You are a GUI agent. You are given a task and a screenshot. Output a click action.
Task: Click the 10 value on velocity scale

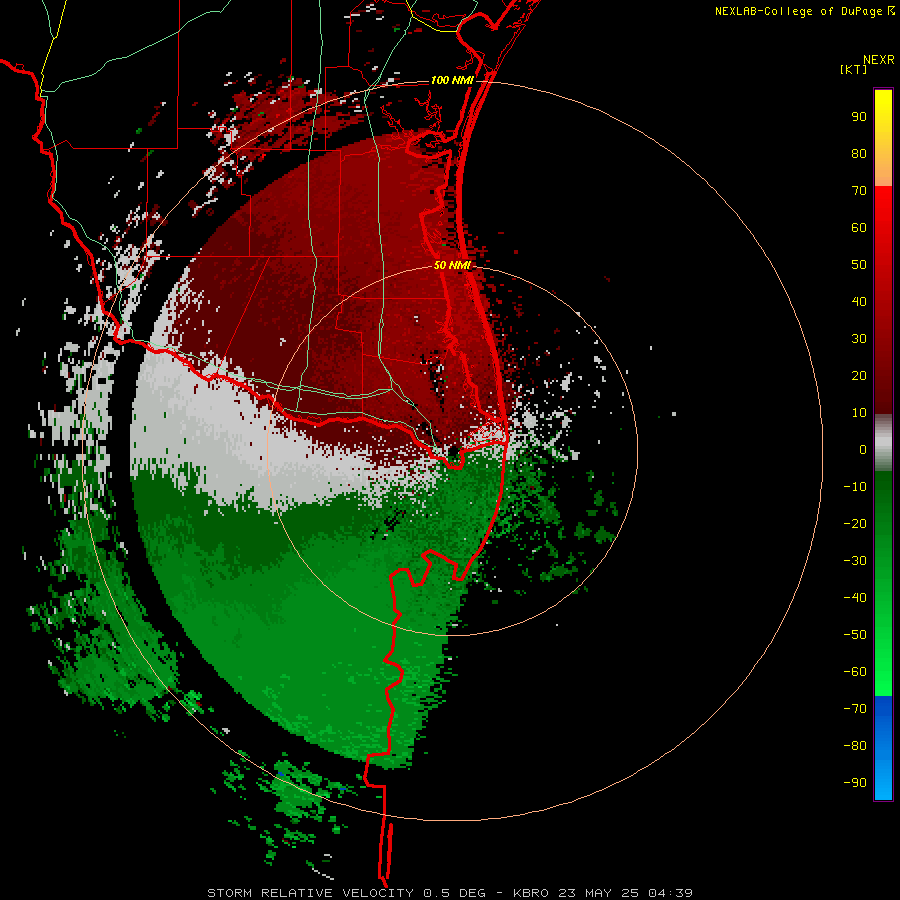(859, 413)
